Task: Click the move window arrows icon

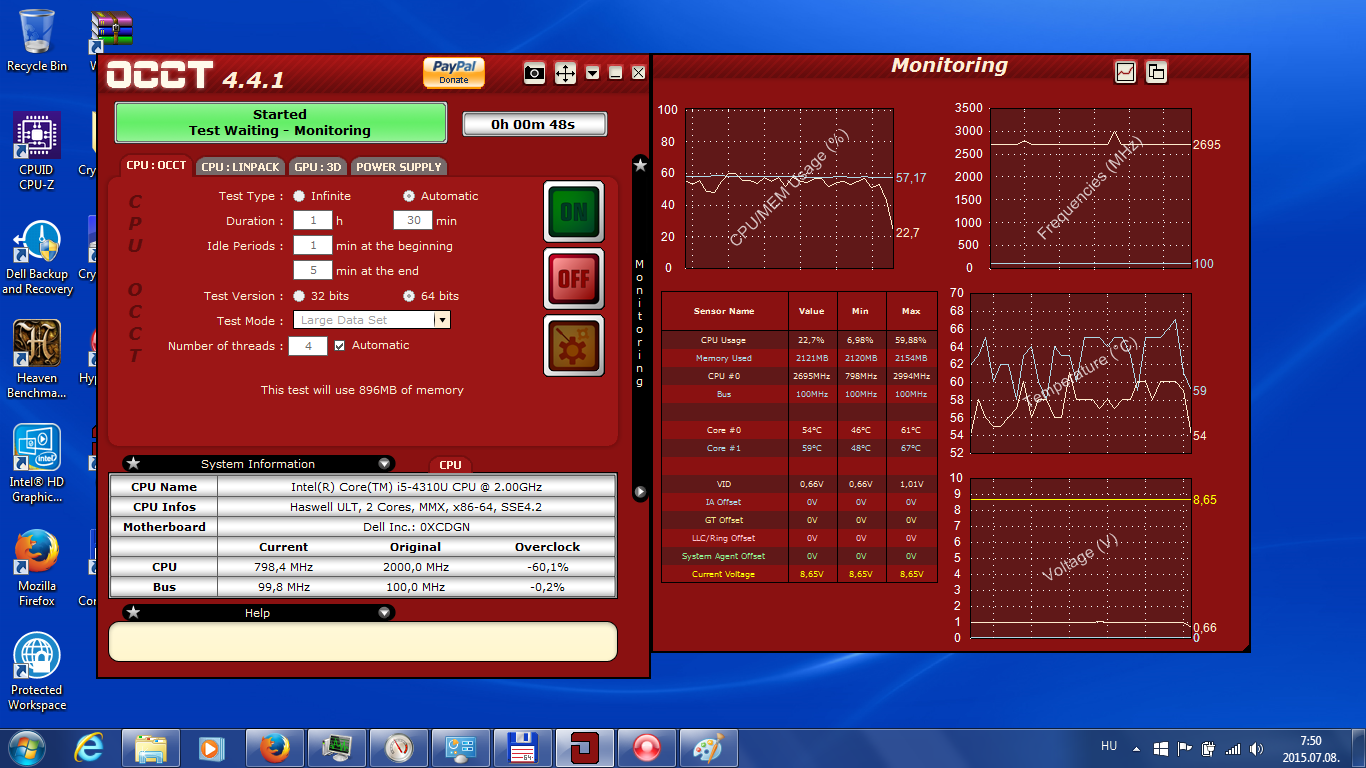Action: tap(565, 73)
